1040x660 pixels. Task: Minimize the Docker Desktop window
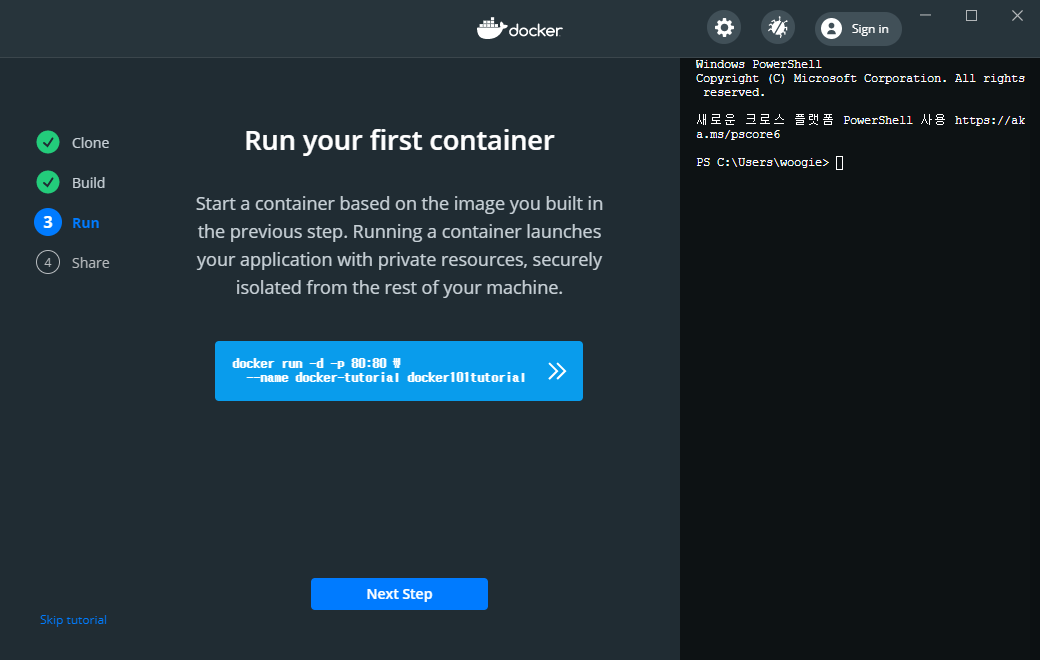point(925,15)
